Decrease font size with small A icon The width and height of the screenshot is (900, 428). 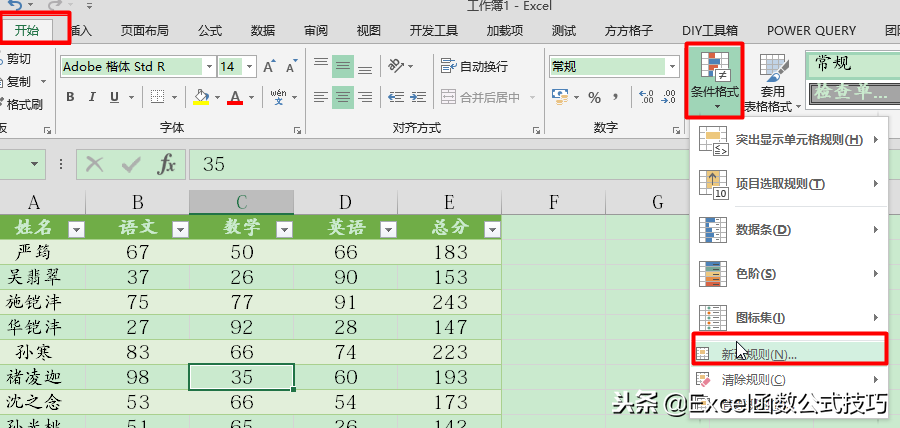[x=291, y=67]
